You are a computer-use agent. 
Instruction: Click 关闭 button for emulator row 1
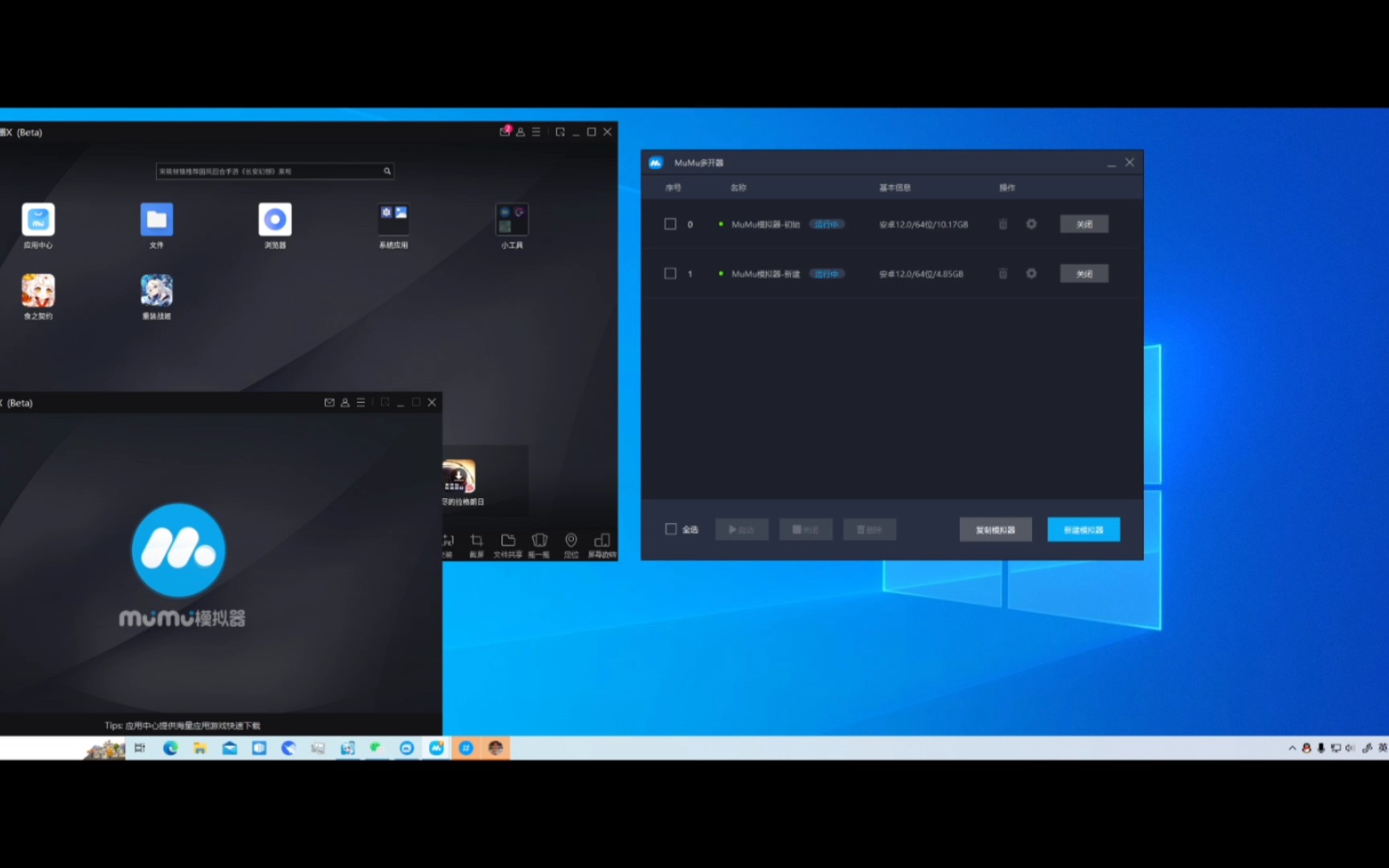coord(1084,273)
